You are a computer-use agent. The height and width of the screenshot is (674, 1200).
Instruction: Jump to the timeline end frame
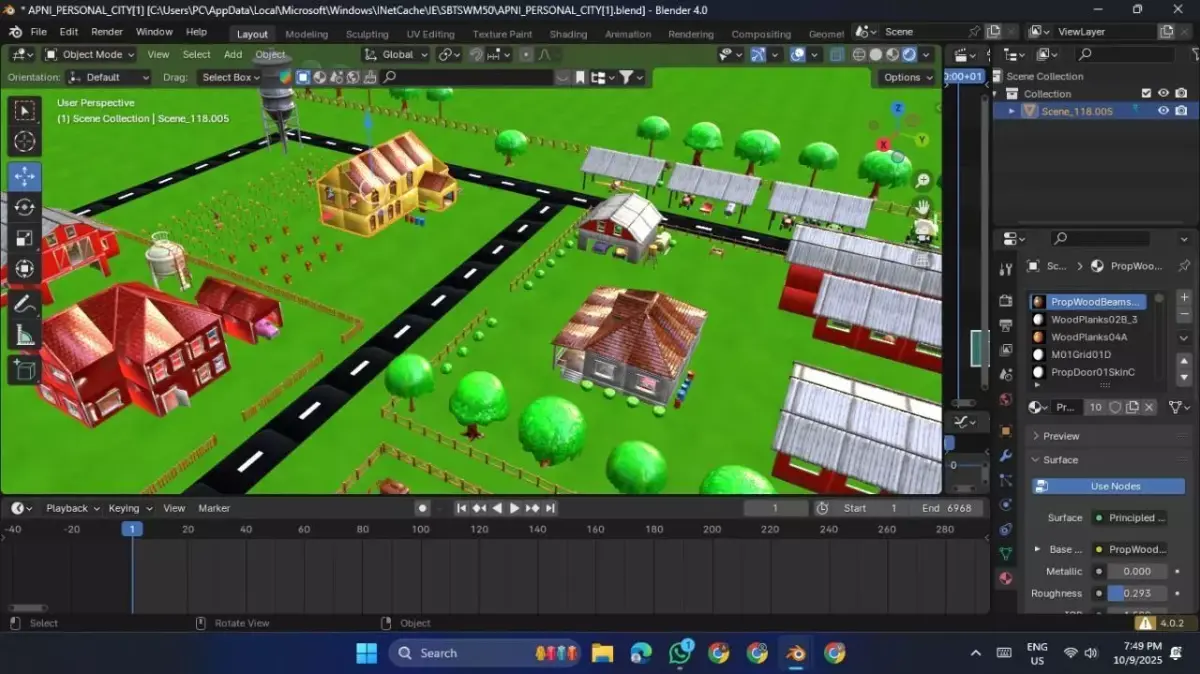click(x=550, y=508)
